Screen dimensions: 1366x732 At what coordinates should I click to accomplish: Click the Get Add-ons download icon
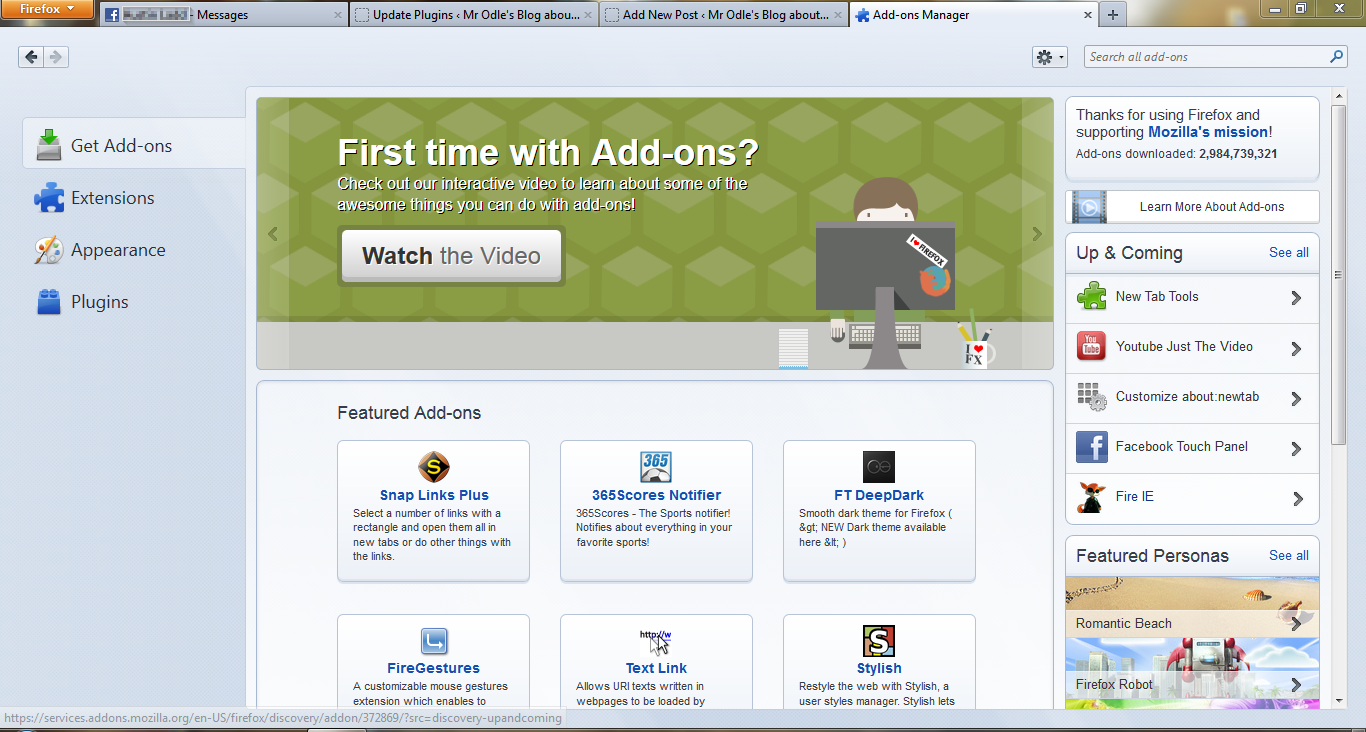tap(48, 145)
